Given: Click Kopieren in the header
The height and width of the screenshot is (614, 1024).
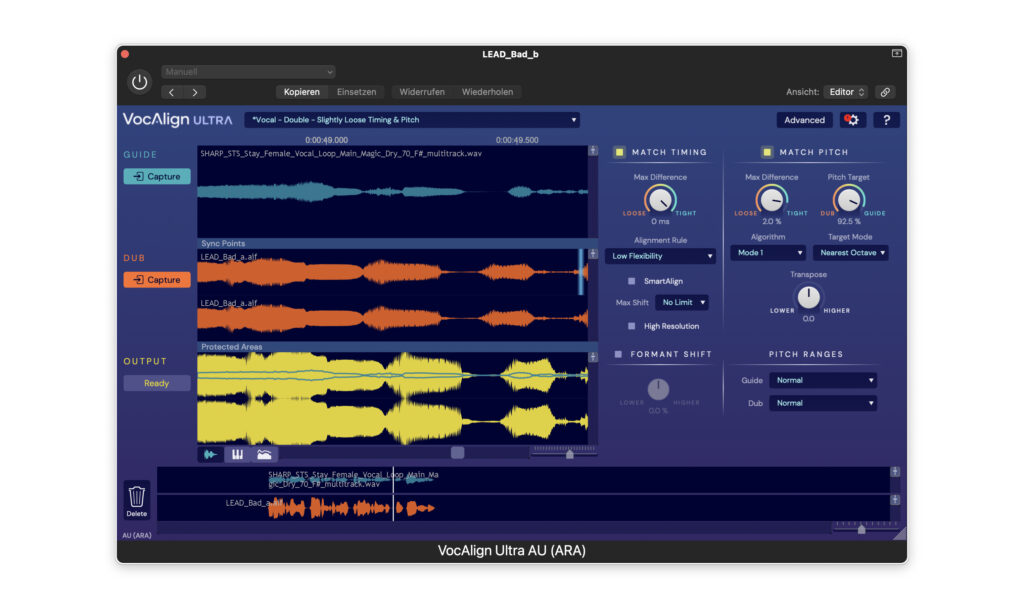Looking at the screenshot, I should click(x=302, y=92).
